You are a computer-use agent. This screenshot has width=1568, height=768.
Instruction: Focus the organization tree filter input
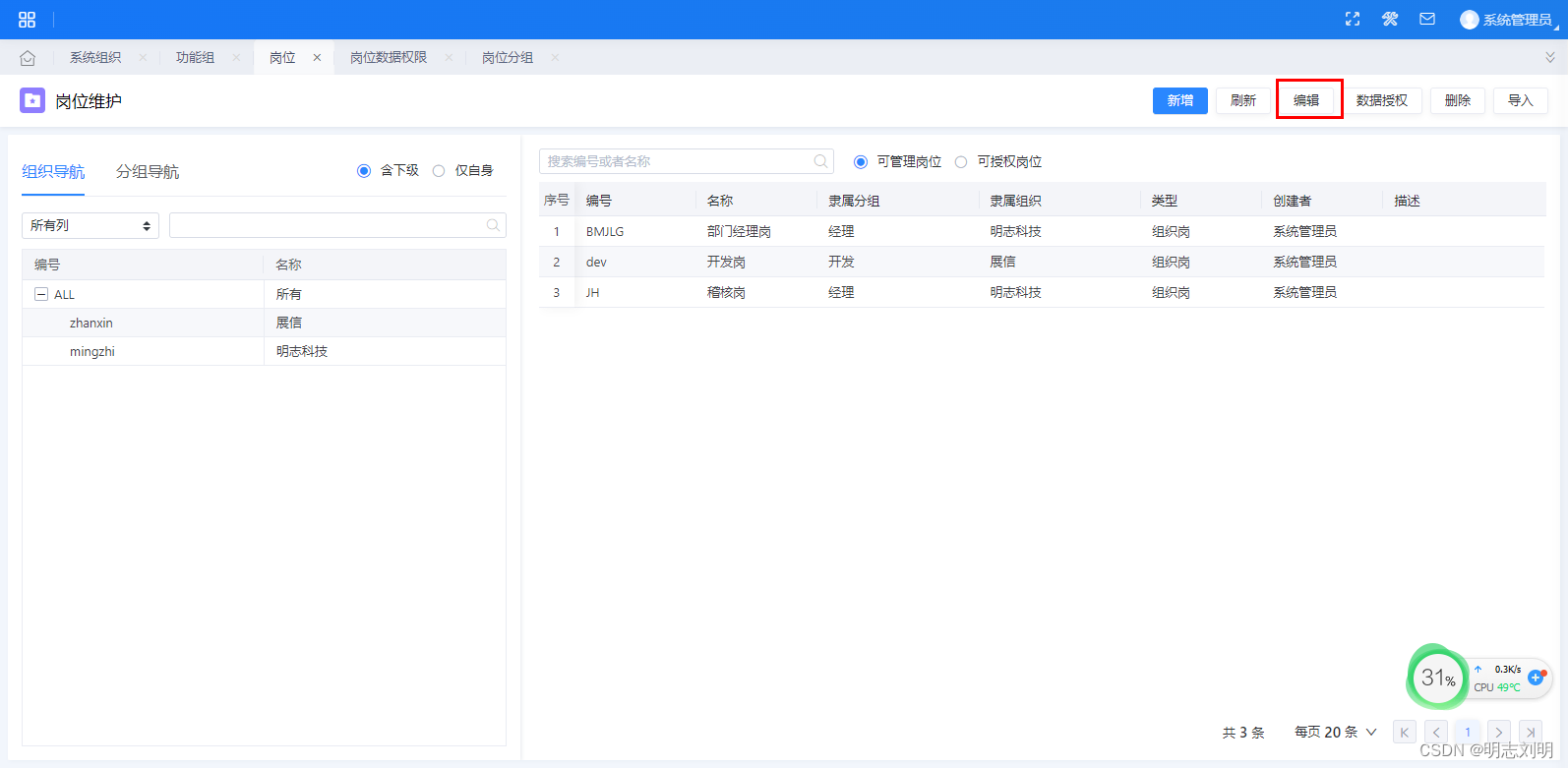[337, 225]
